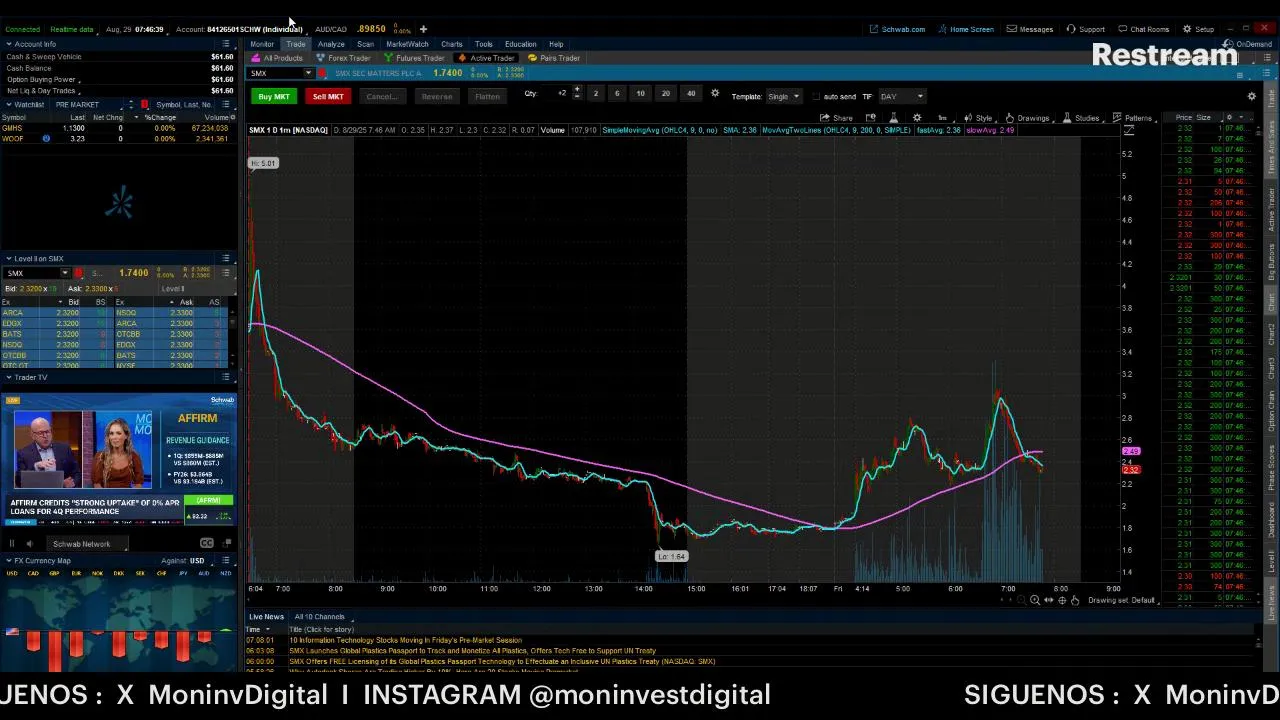Select the GMHS row in watchlist
Image resolution: width=1280 pixels, height=720 pixels.
117,128
